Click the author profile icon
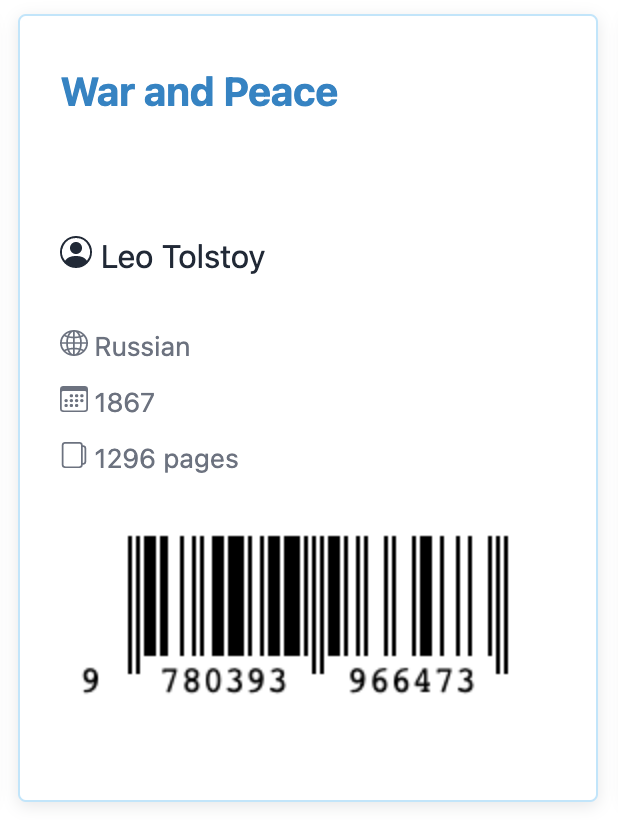 pos(76,253)
